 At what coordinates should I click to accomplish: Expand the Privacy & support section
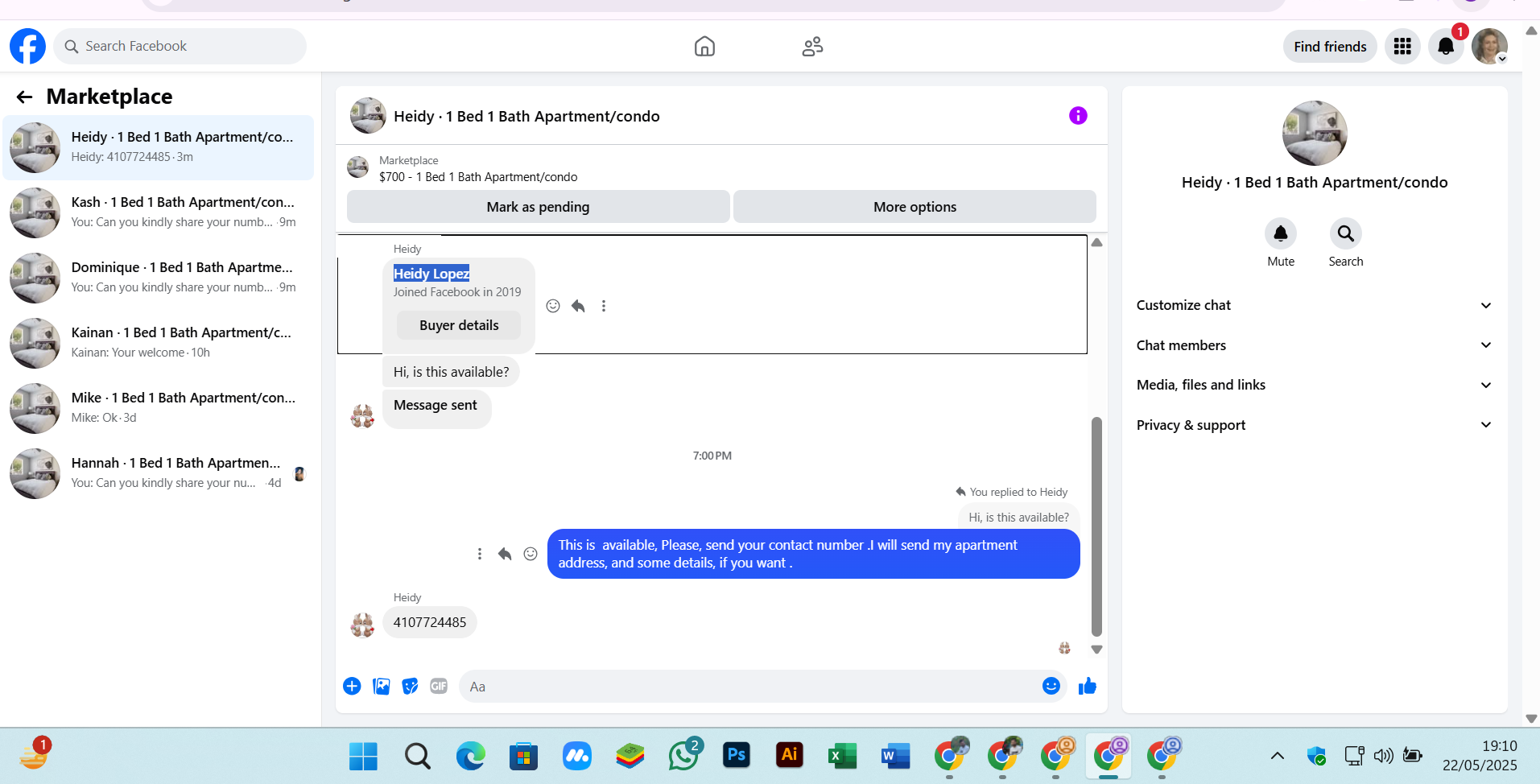1314,425
